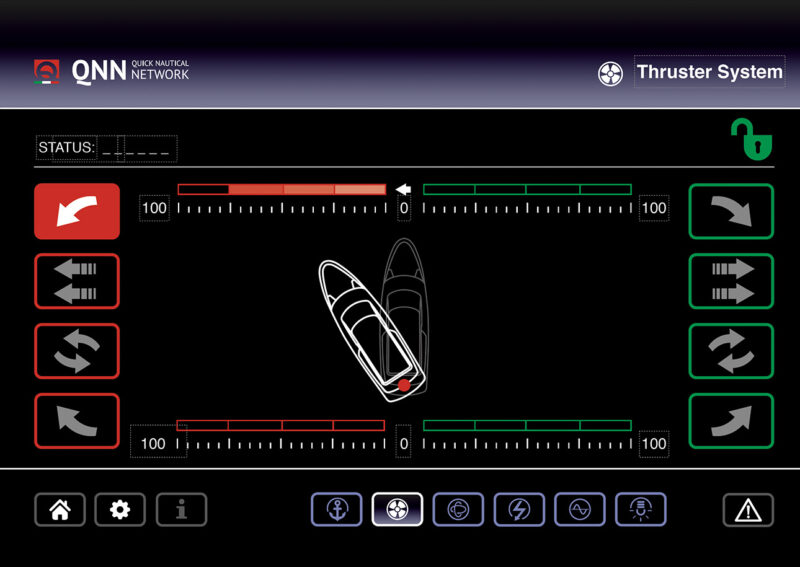Click the top right 100 scale label
The width and height of the screenshot is (800, 567).
coord(654,208)
